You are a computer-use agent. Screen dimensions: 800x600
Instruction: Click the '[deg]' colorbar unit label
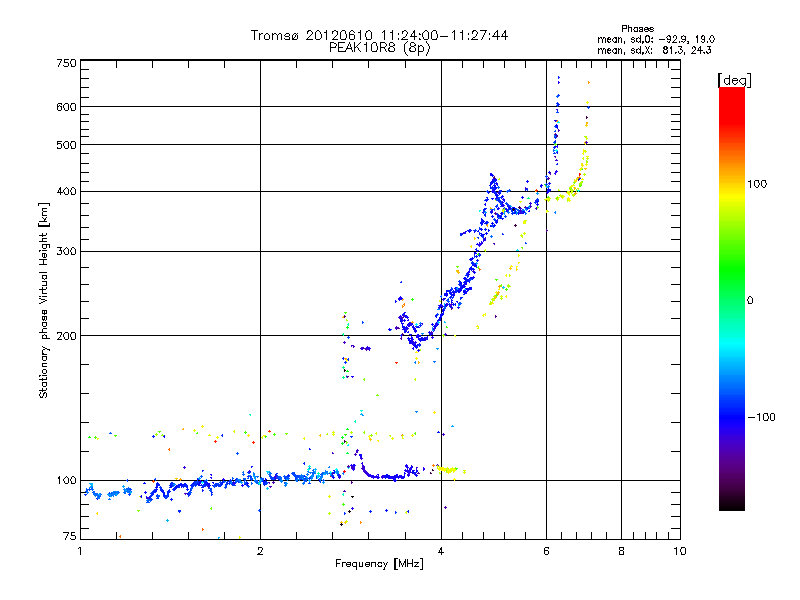point(734,80)
